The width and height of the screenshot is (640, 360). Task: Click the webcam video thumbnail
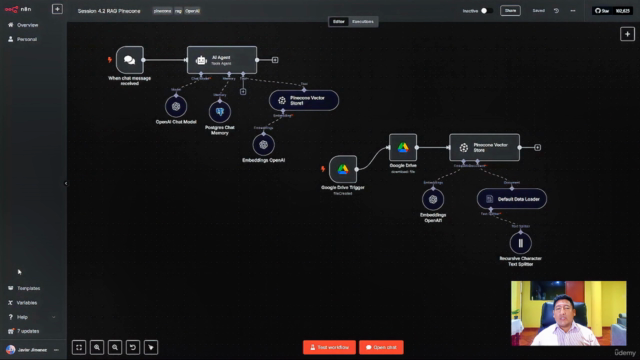pos(569,313)
